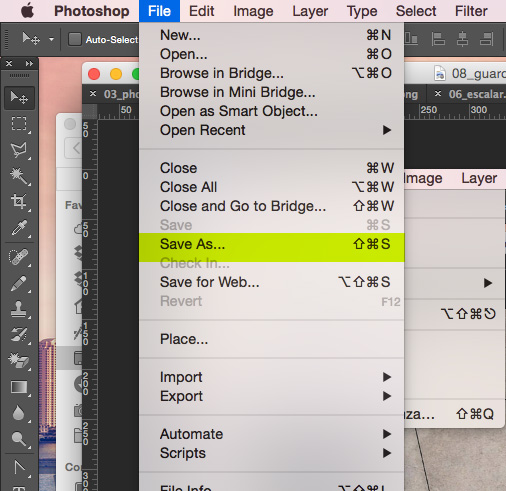Activate the Eyedropper tool
The height and width of the screenshot is (491, 506).
click(x=19, y=228)
